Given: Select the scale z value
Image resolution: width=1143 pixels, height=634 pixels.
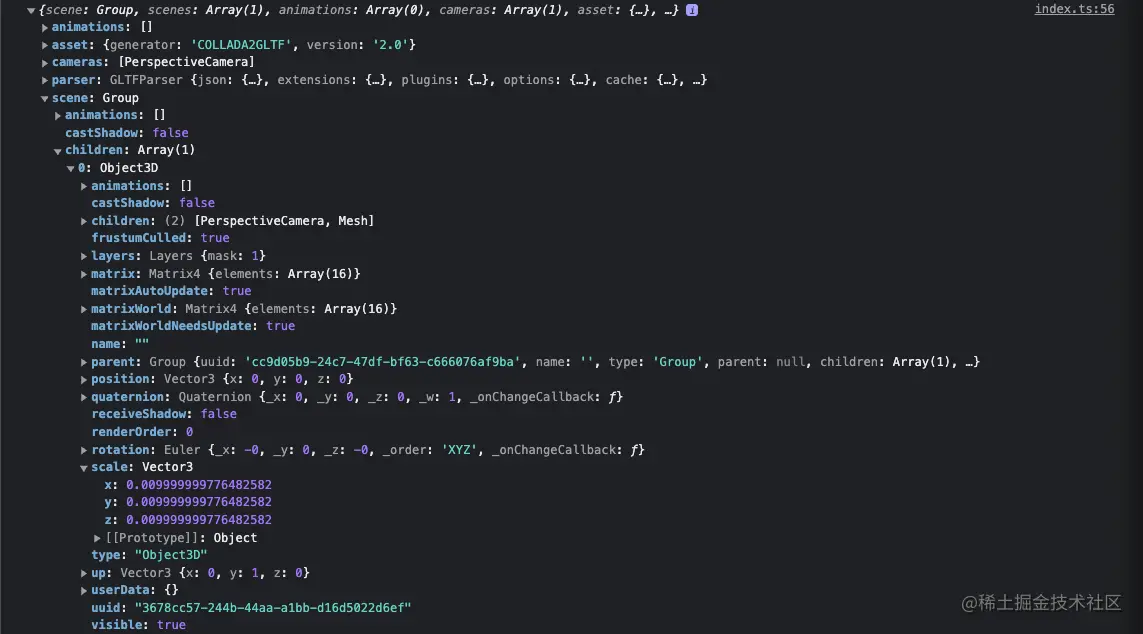Looking at the screenshot, I should coord(199,520).
